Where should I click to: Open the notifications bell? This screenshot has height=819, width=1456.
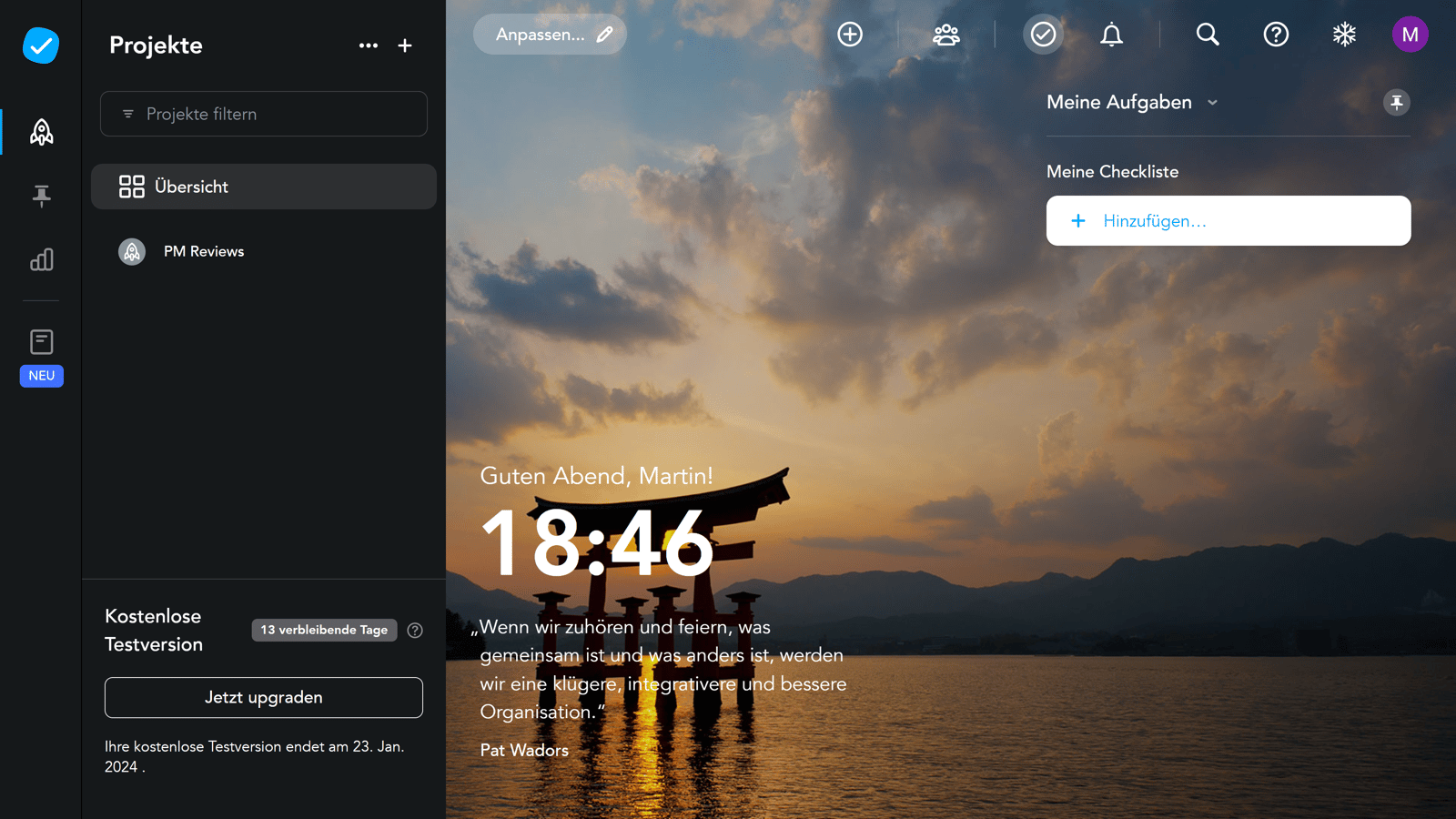pos(1111,35)
